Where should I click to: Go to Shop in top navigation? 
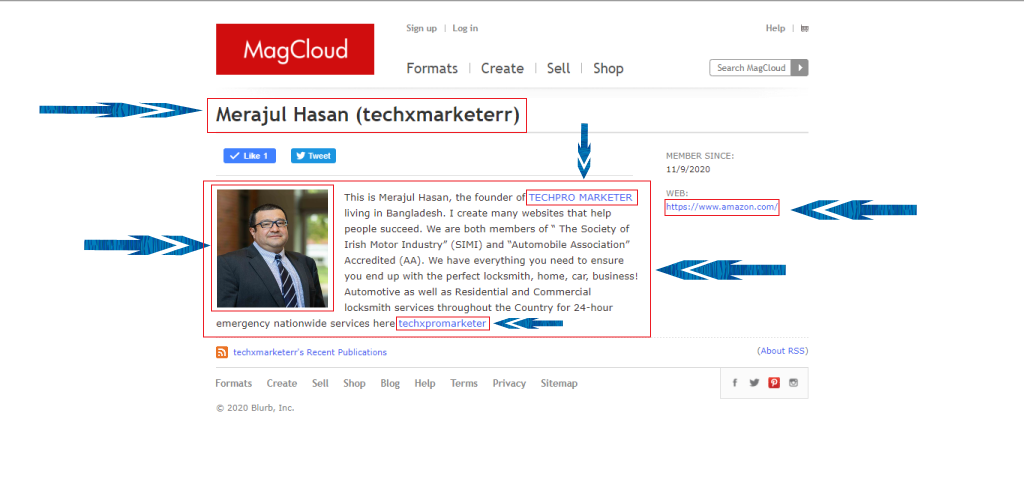tap(608, 68)
